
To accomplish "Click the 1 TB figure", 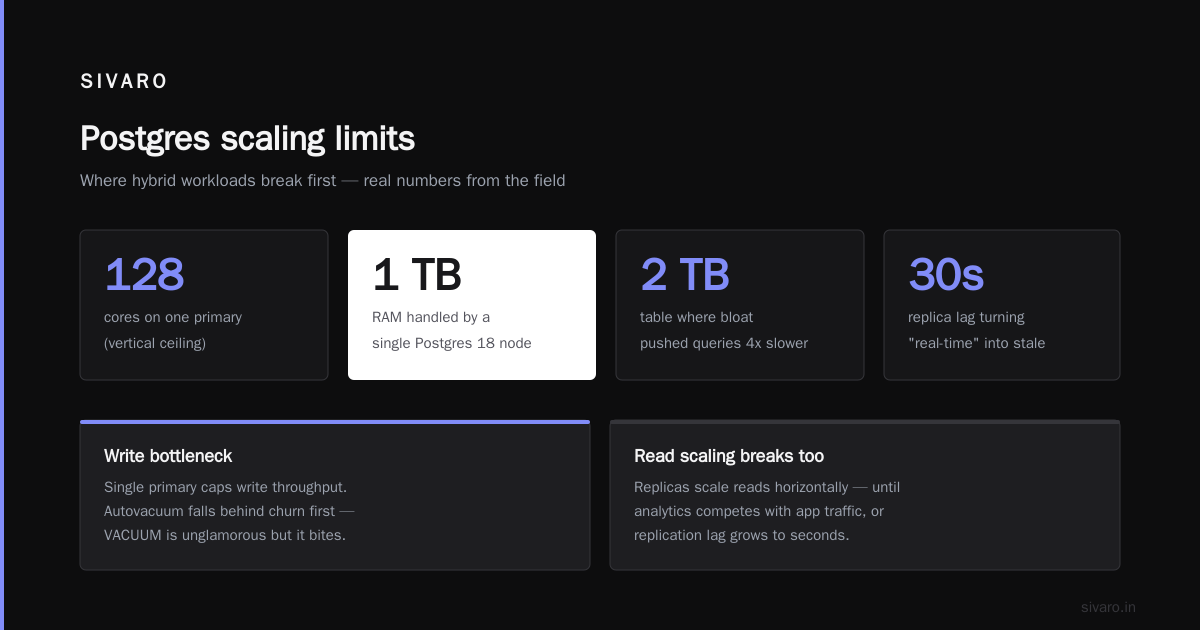I will pyautogui.click(x=416, y=274).
